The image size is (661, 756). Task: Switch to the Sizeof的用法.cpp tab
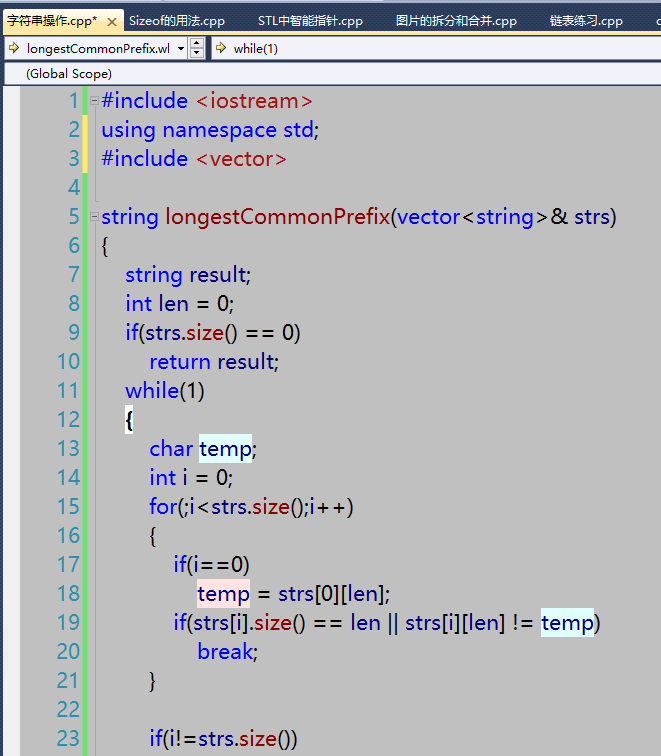point(176,21)
